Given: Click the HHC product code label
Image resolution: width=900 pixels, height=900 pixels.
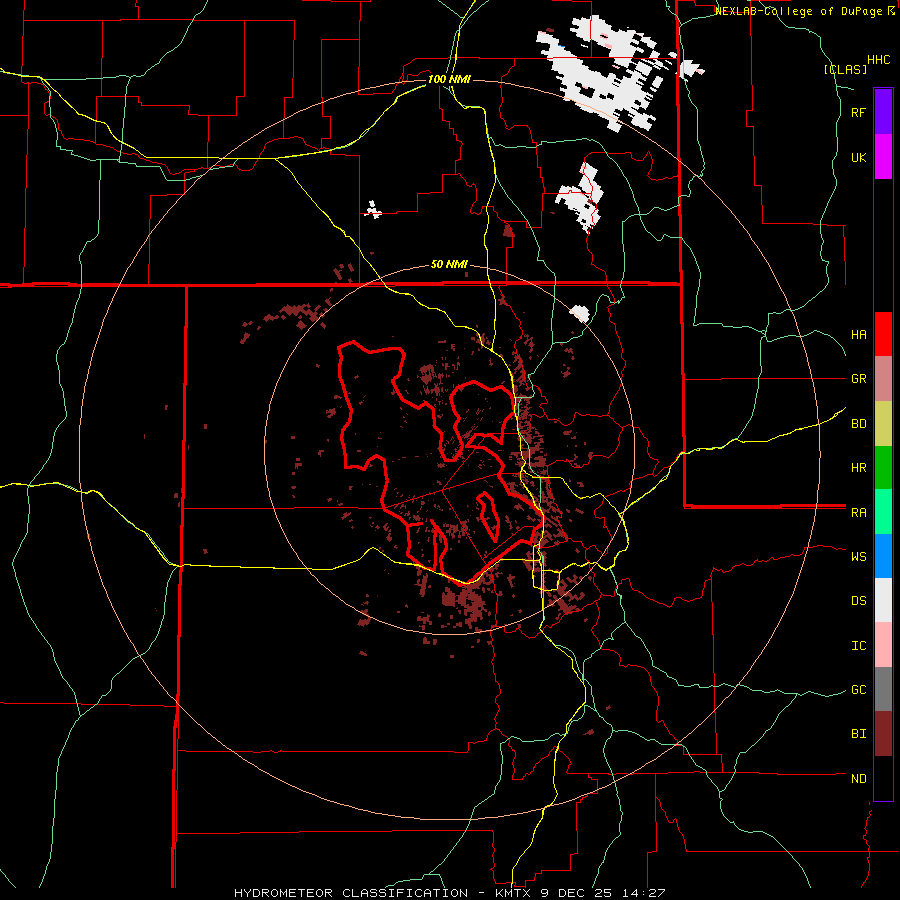Looking at the screenshot, I should click(x=878, y=60).
